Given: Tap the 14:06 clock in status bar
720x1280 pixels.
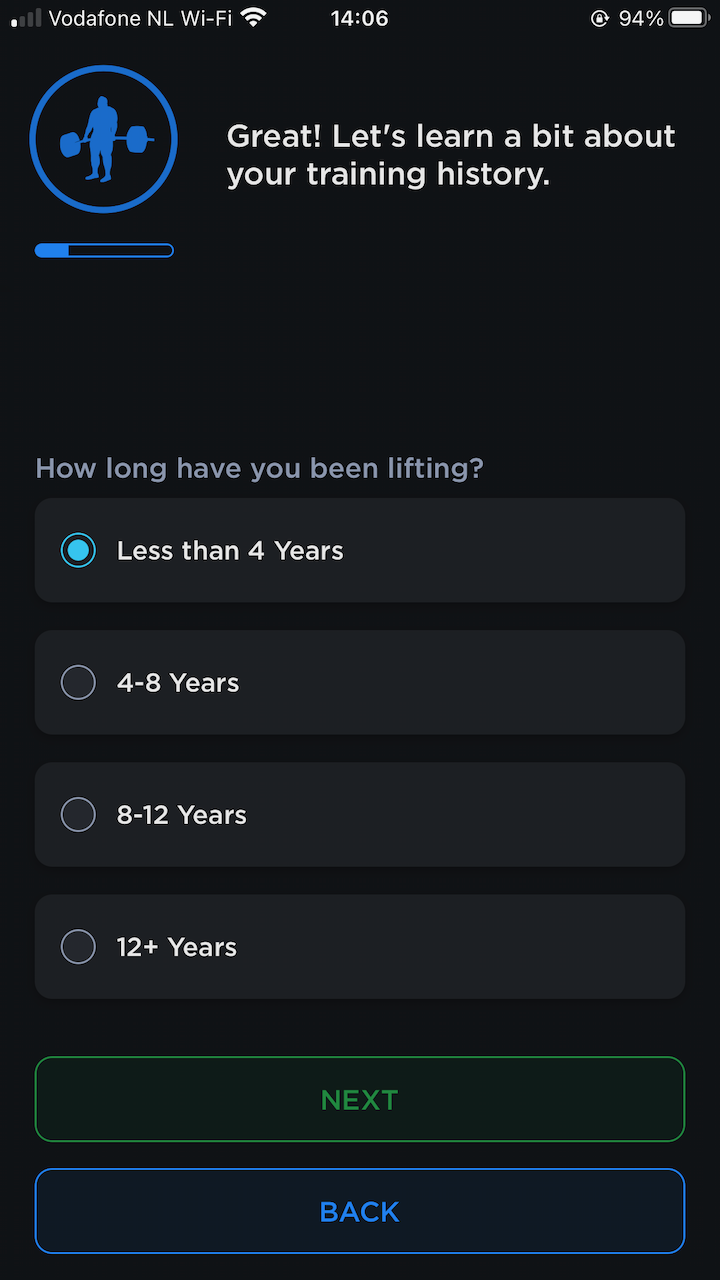Looking at the screenshot, I should tap(359, 18).
